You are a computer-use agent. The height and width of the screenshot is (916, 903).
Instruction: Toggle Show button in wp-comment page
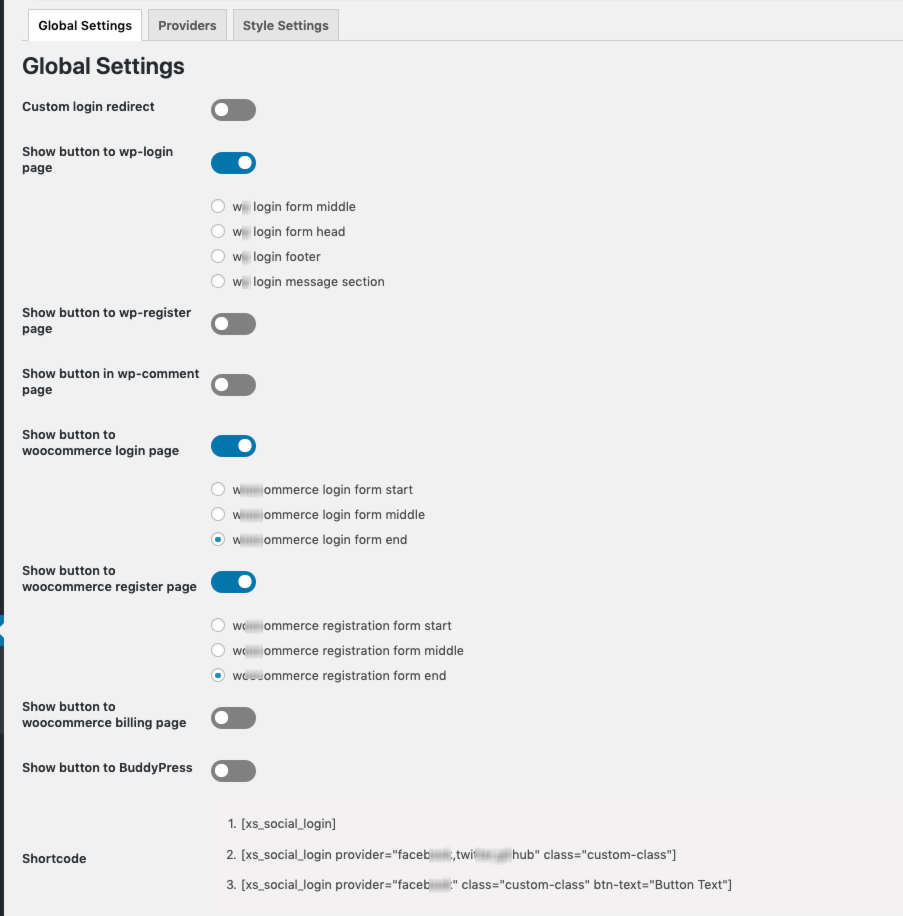[233, 385]
